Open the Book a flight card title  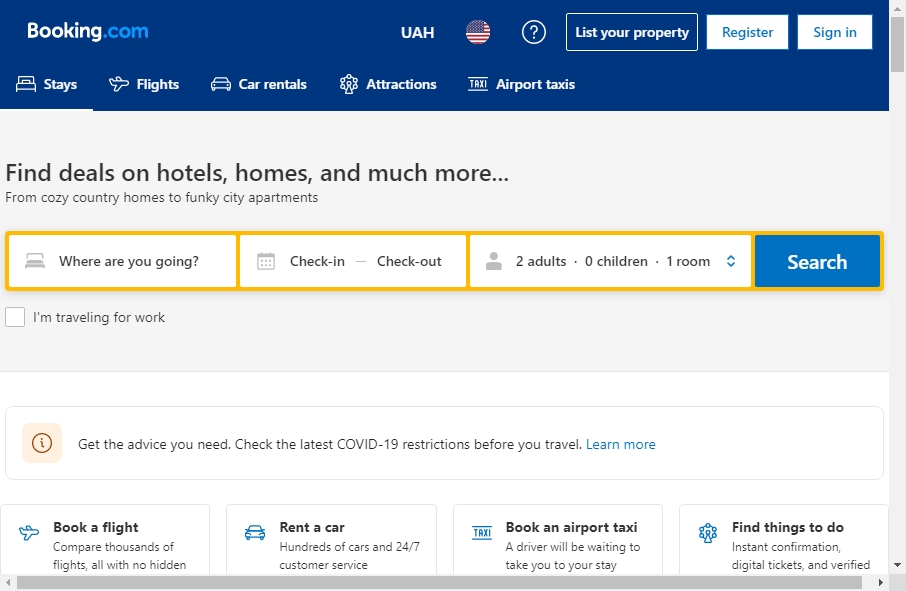coord(96,527)
